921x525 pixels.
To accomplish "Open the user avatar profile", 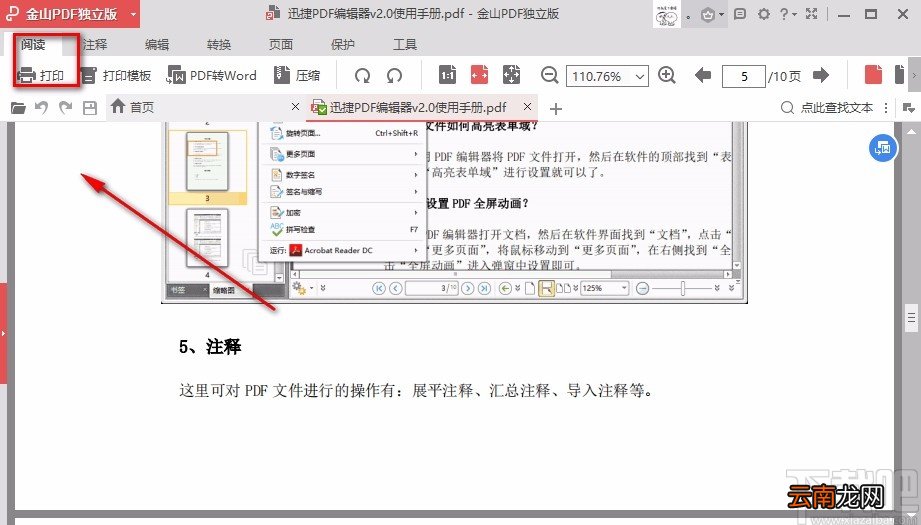I will [666, 14].
